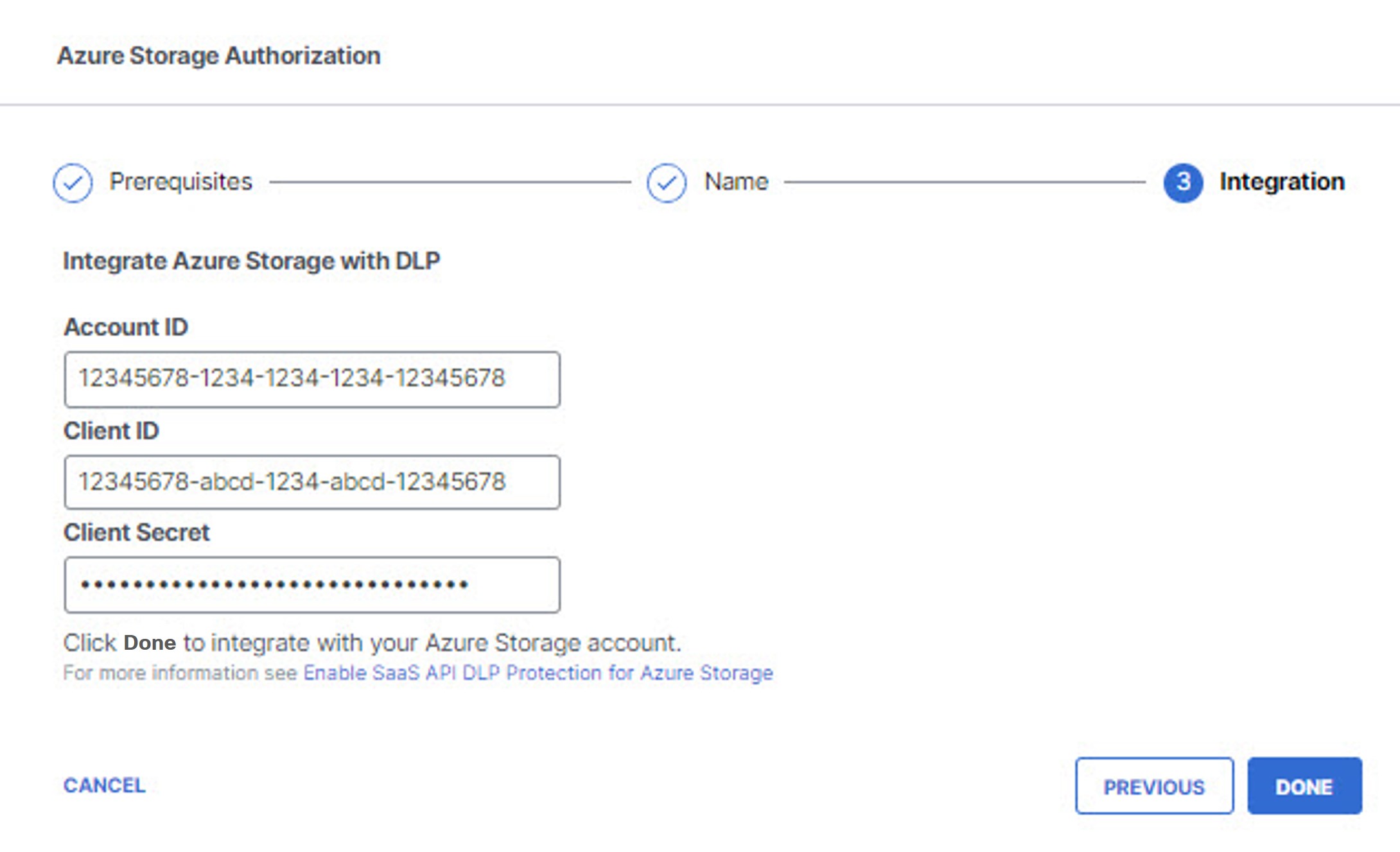Viewport: 1400px width, 852px height.
Task: Click the Account ID label
Action: click(x=126, y=327)
